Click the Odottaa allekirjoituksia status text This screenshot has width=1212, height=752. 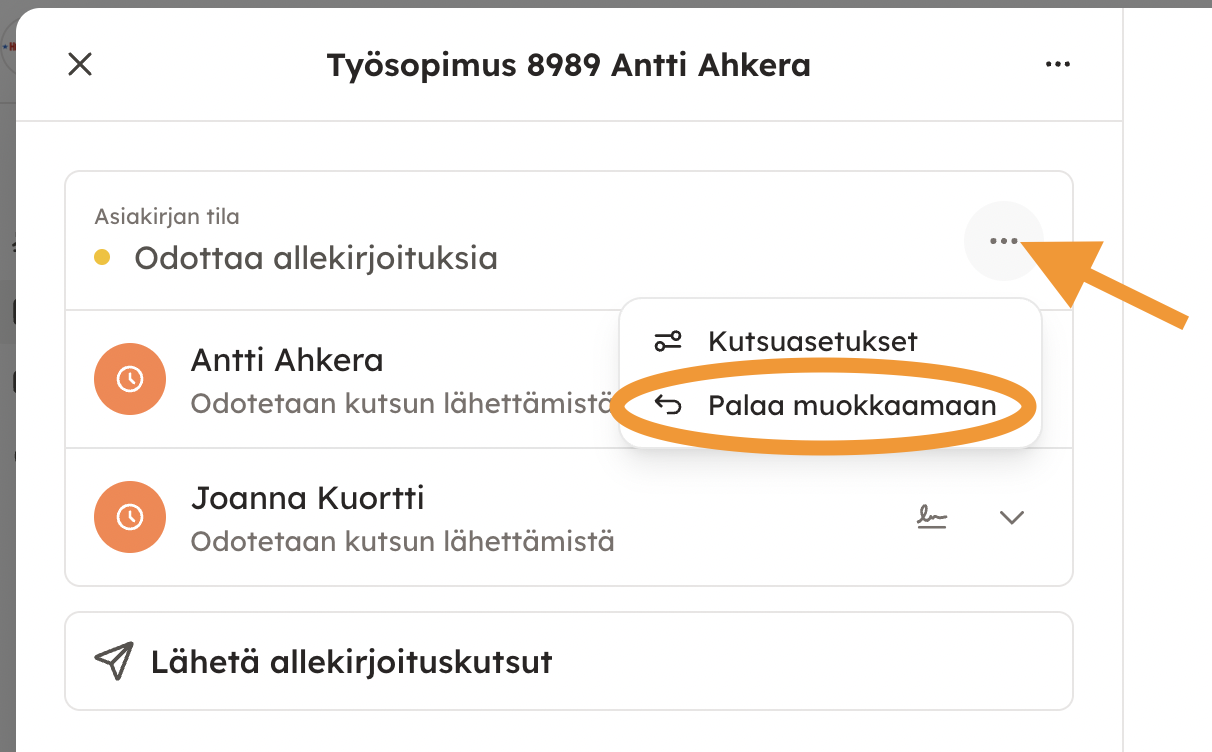(316, 258)
